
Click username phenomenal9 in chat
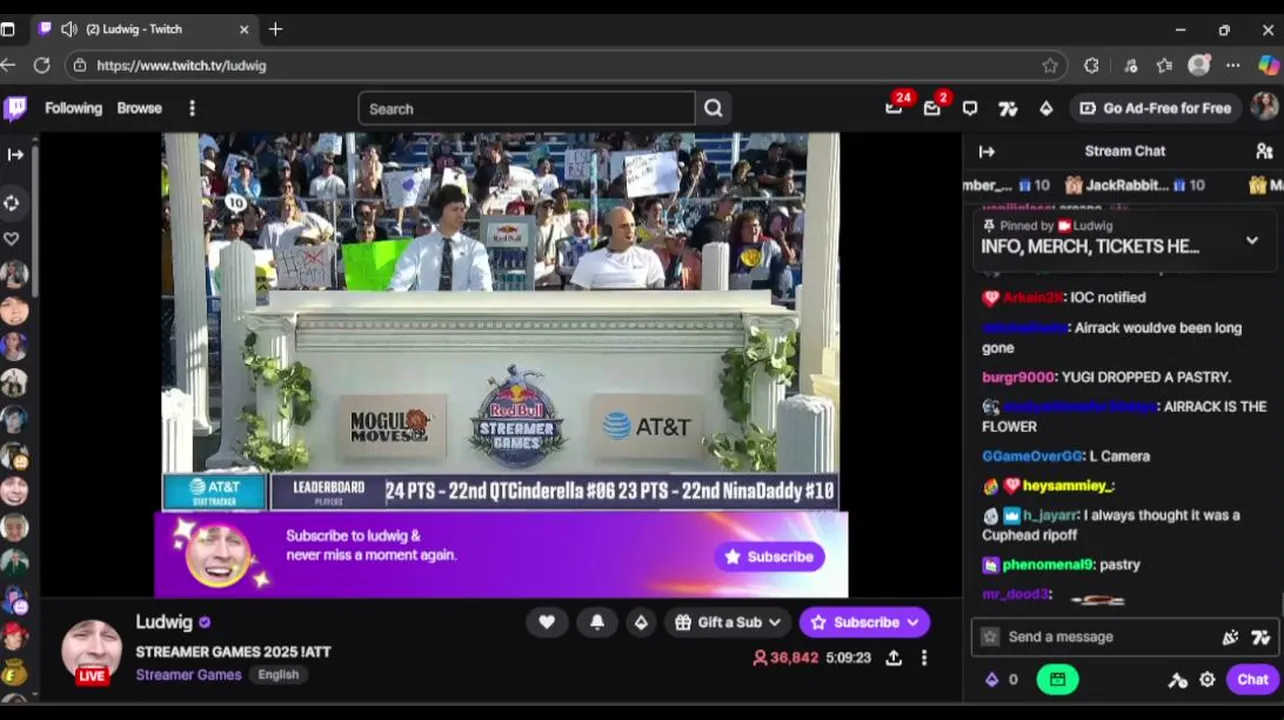point(1048,565)
